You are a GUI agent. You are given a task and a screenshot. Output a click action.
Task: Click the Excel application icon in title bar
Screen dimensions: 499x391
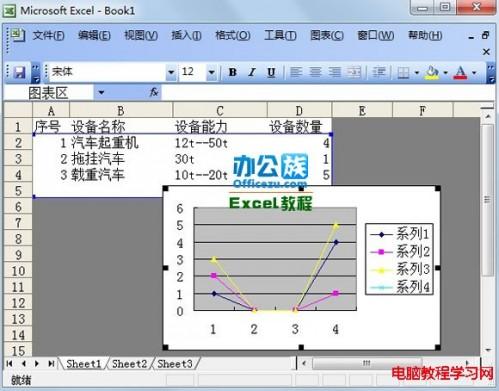coord(9,11)
